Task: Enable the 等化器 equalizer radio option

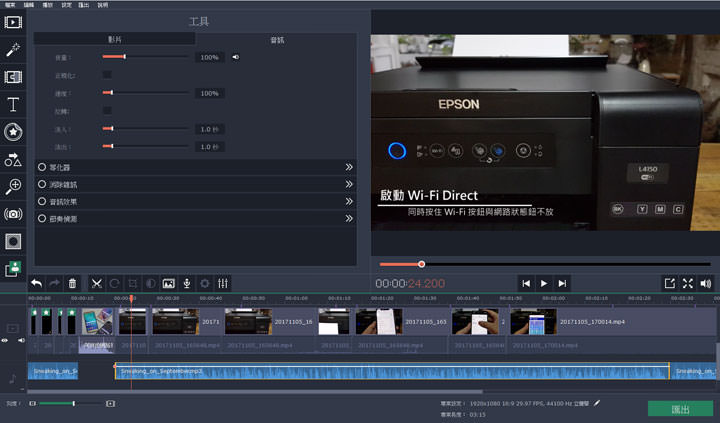Action: 42,167
